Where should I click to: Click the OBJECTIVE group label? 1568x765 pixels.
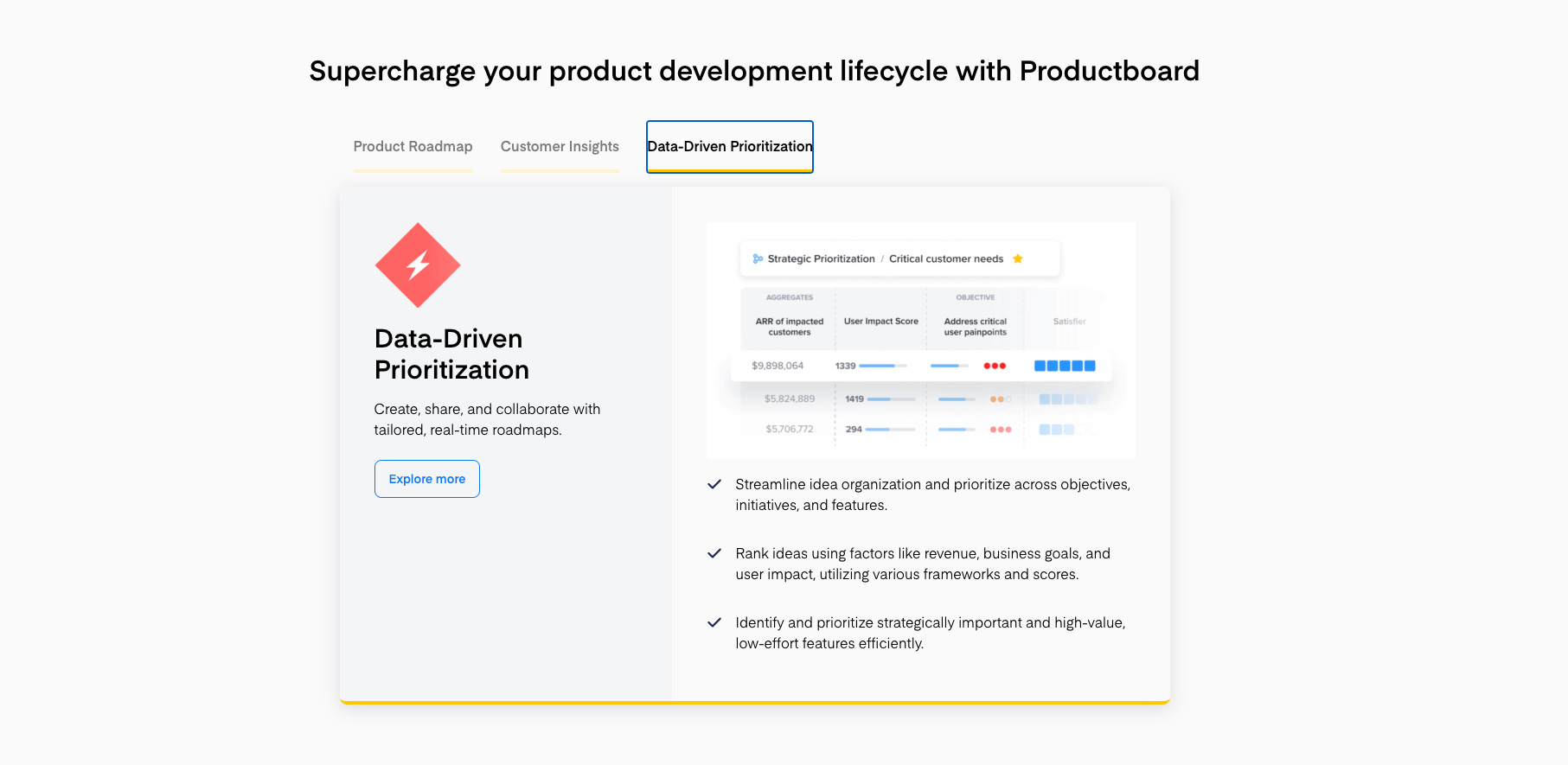point(976,297)
